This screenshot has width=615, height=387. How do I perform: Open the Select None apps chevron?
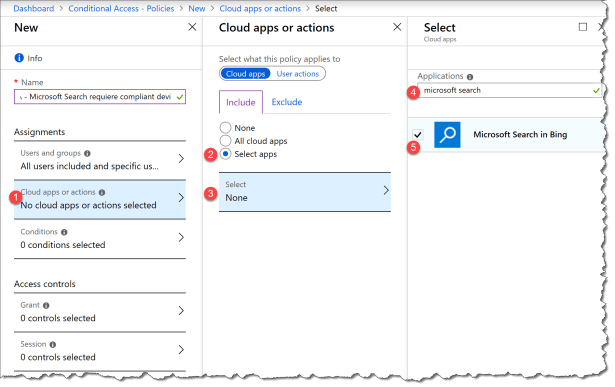pyautogui.click(x=386, y=190)
